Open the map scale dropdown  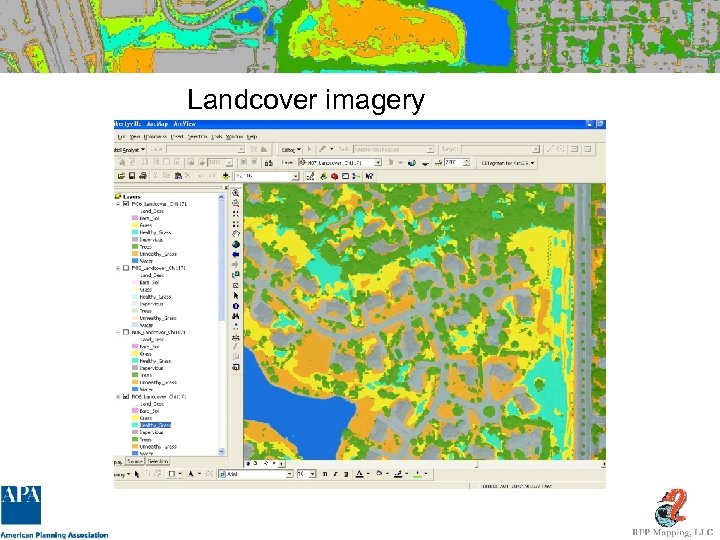(295, 176)
